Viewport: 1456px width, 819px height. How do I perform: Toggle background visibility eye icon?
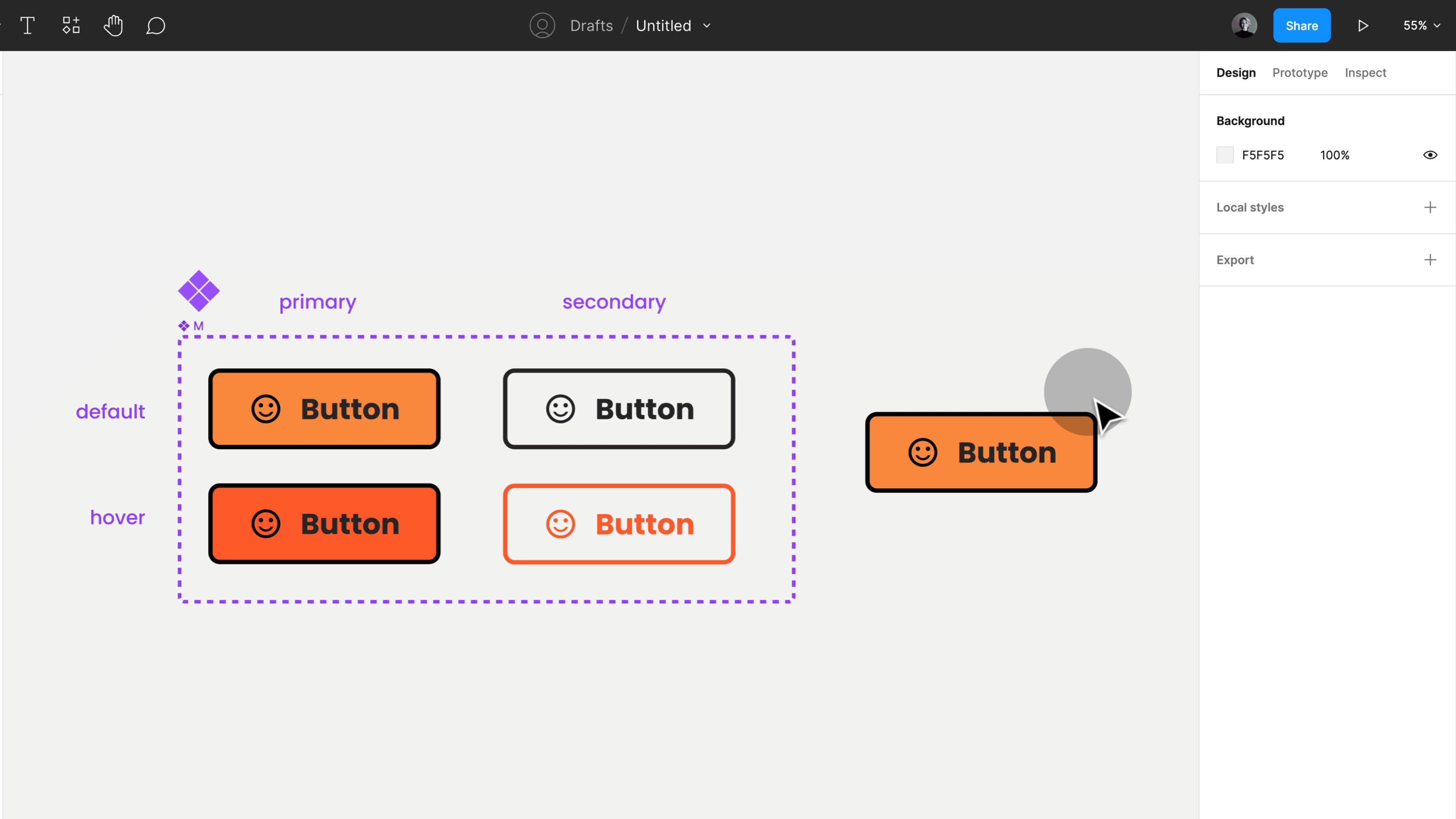tap(1430, 155)
